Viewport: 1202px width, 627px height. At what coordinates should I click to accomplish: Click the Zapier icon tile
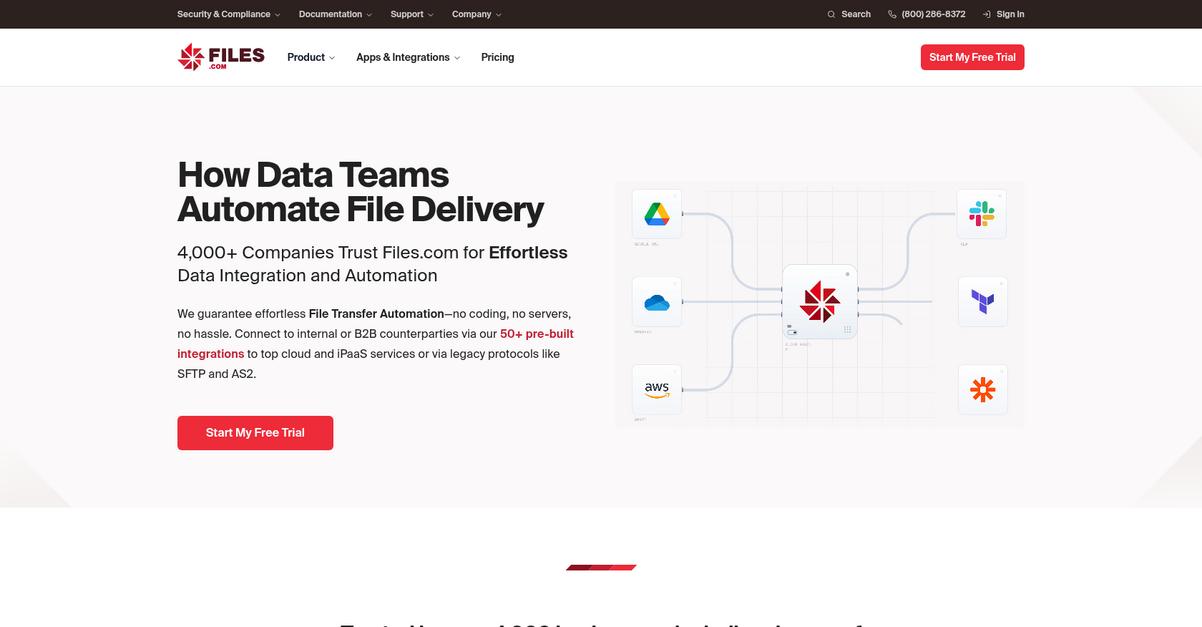982,389
